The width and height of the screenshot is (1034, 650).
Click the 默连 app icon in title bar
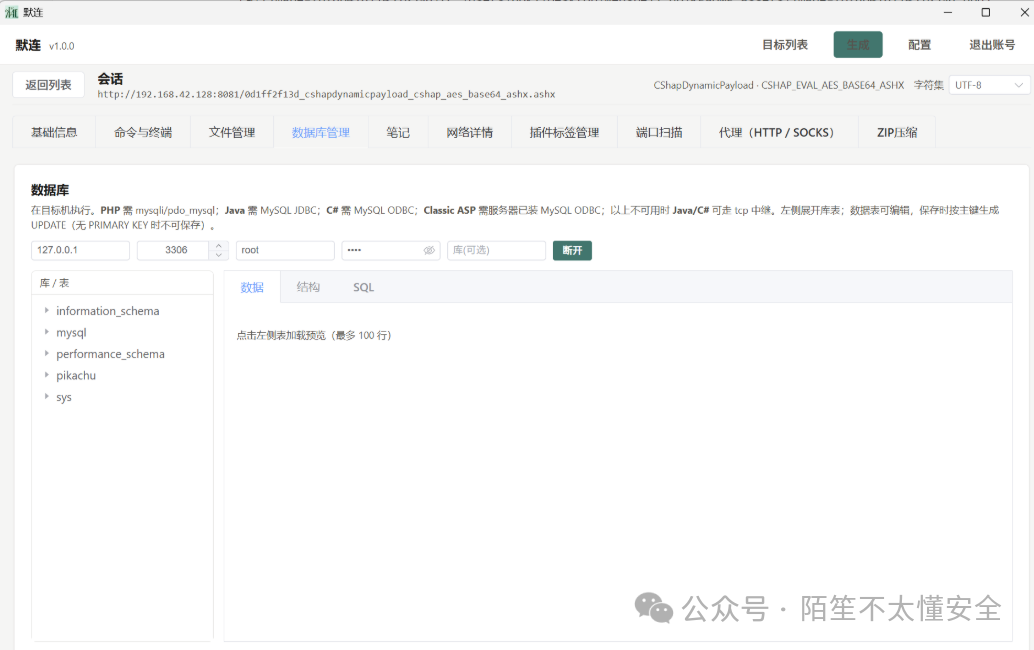[11, 13]
